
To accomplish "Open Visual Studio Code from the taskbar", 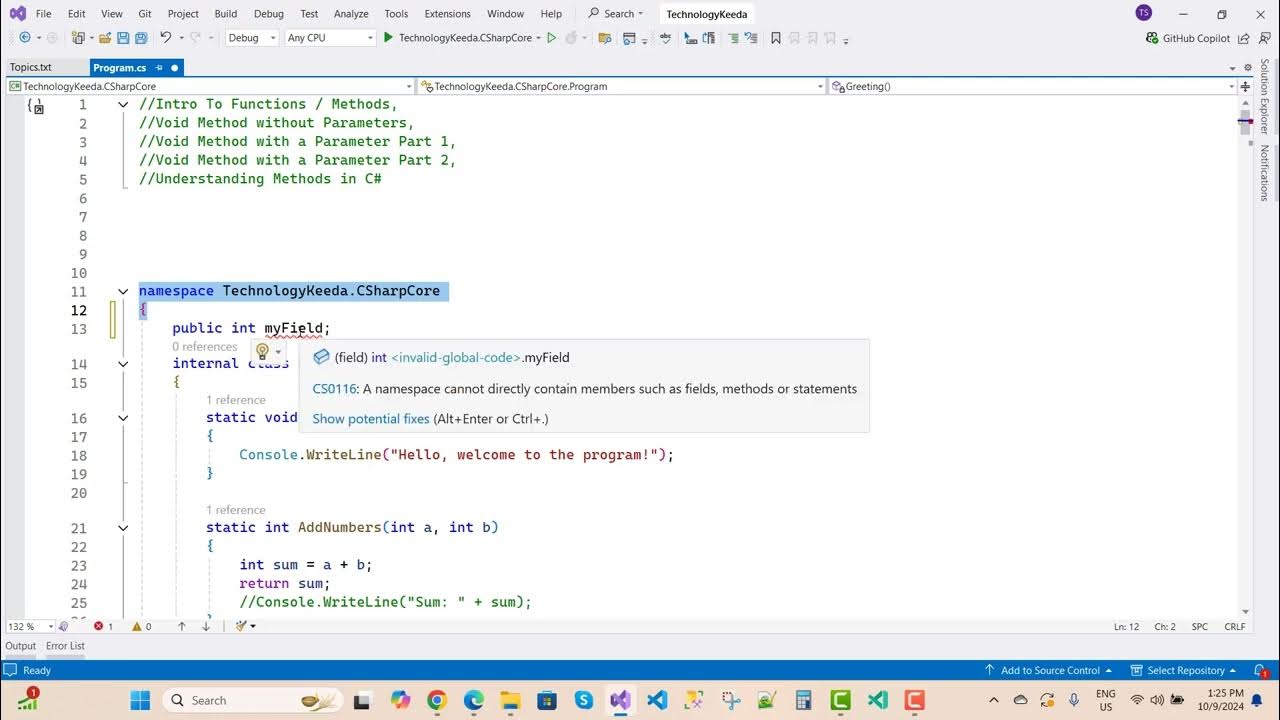I will [x=657, y=700].
